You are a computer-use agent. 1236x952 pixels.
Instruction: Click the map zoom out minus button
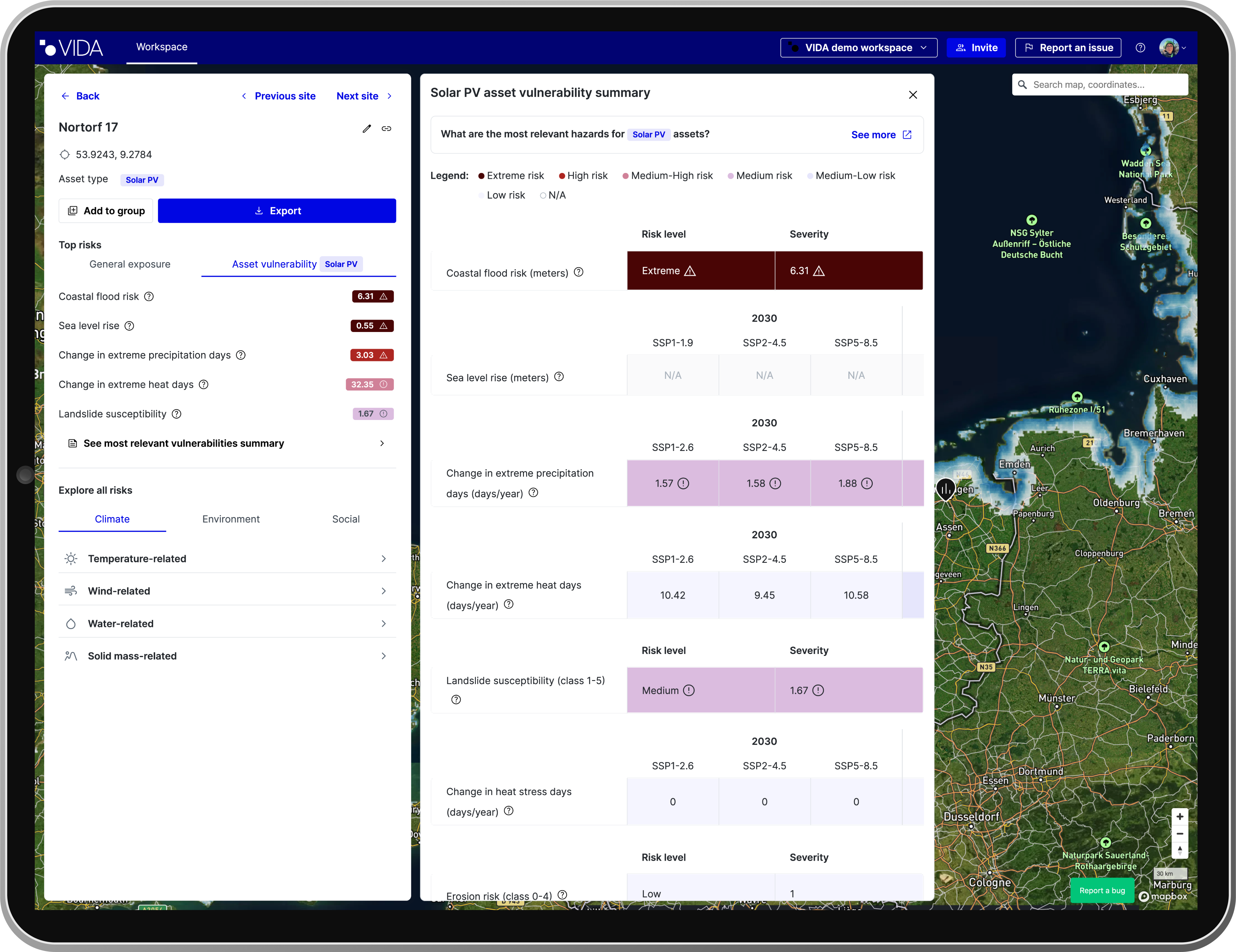(1179, 834)
